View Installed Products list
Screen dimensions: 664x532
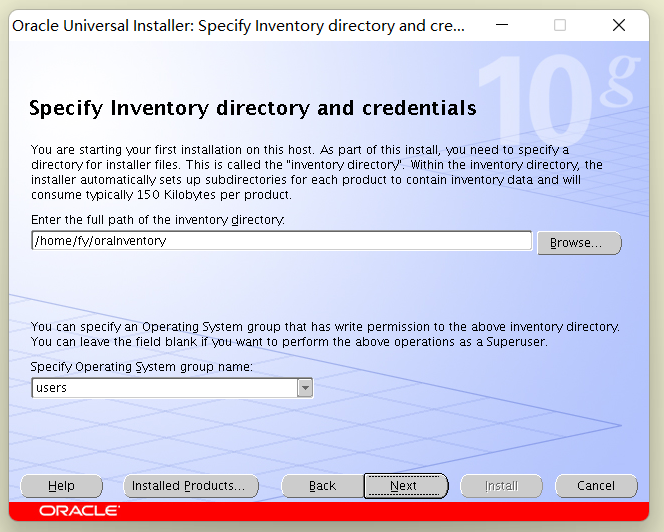click(x=191, y=486)
